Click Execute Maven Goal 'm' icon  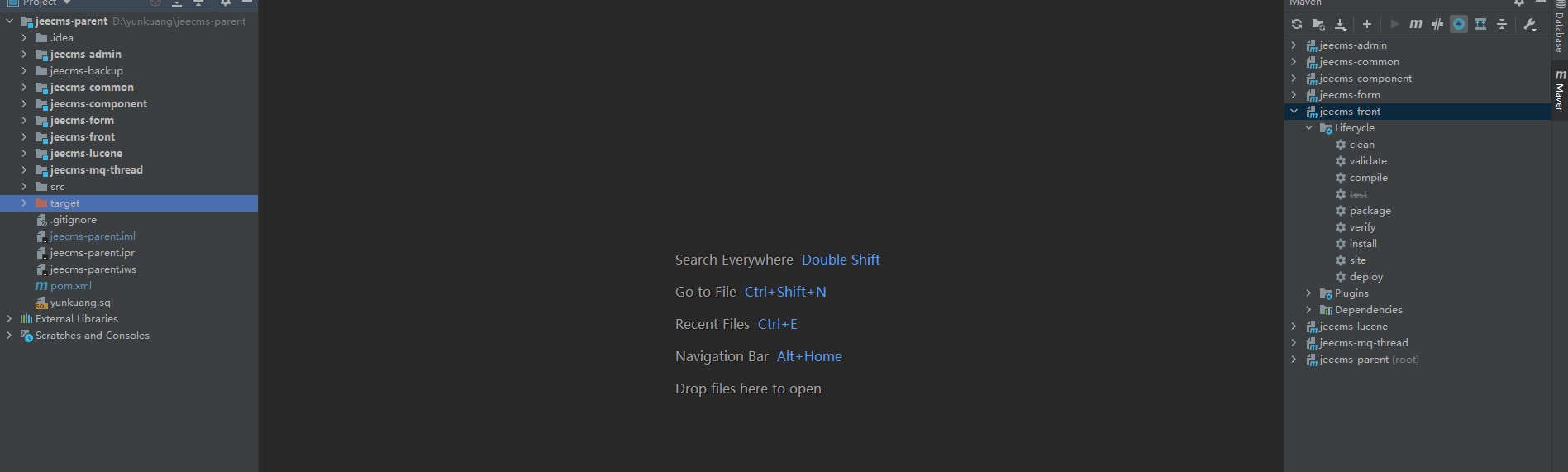click(x=1416, y=25)
